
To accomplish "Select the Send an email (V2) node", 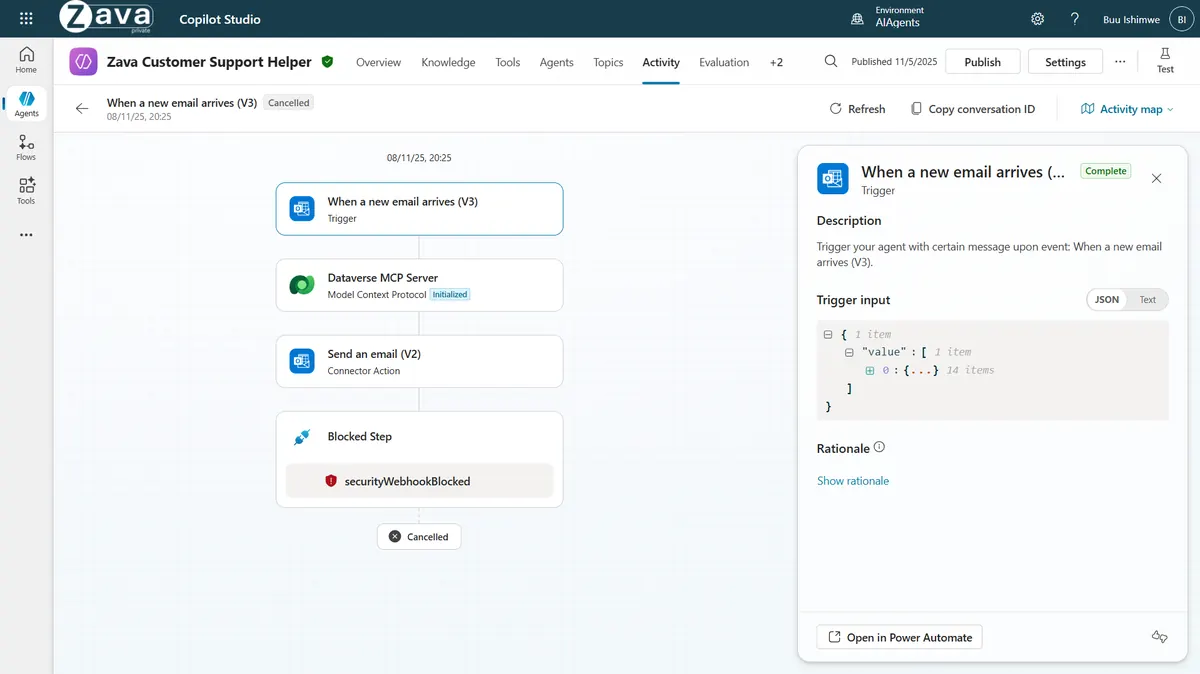I will click(419, 361).
